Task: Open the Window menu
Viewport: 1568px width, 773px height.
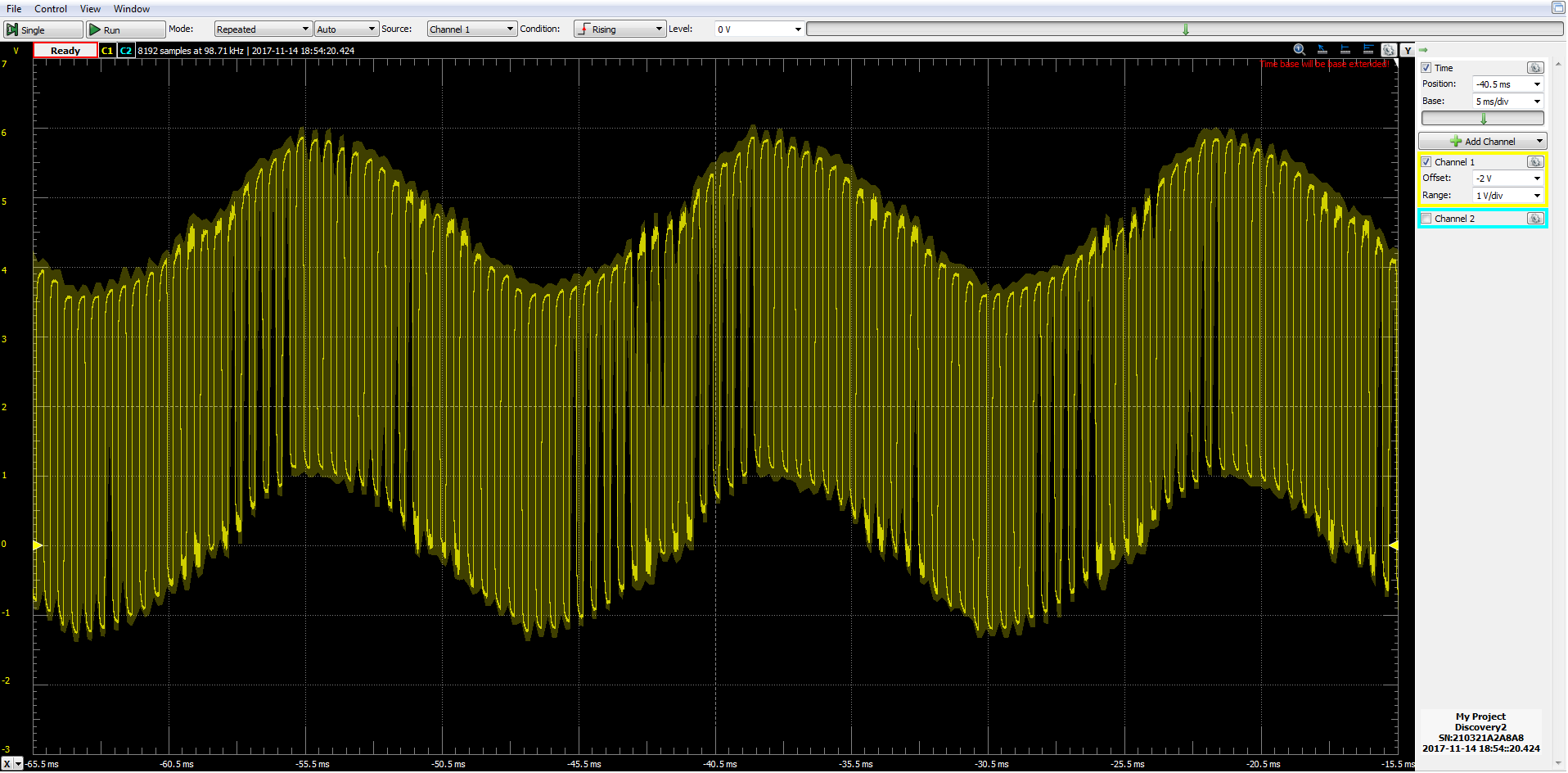Action: (132, 9)
